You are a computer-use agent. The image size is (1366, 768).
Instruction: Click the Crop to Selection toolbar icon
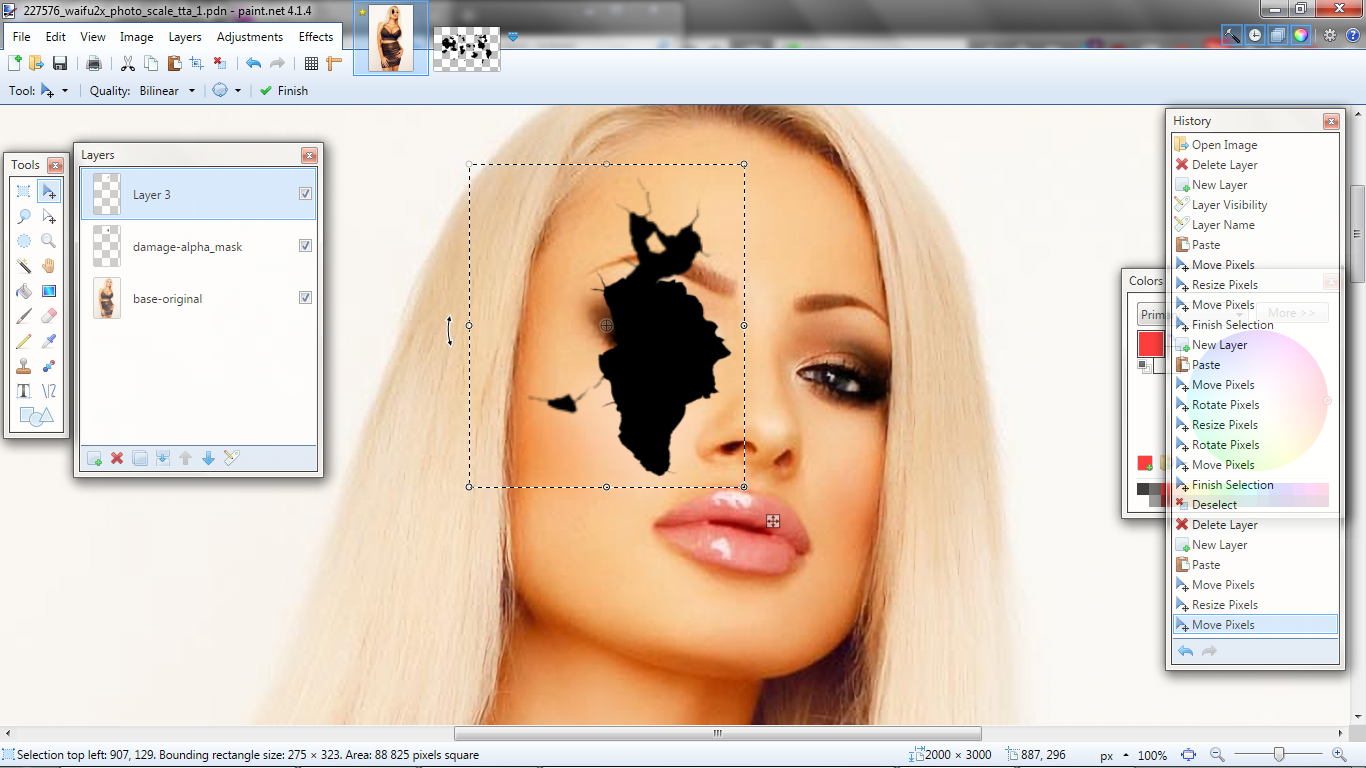click(196, 63)
